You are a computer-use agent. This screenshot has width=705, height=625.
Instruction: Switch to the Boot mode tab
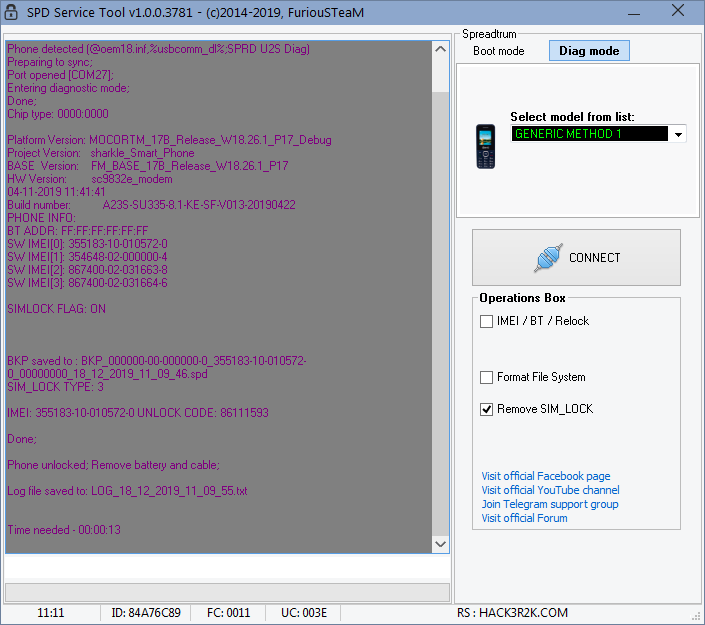tap(499, 51)
